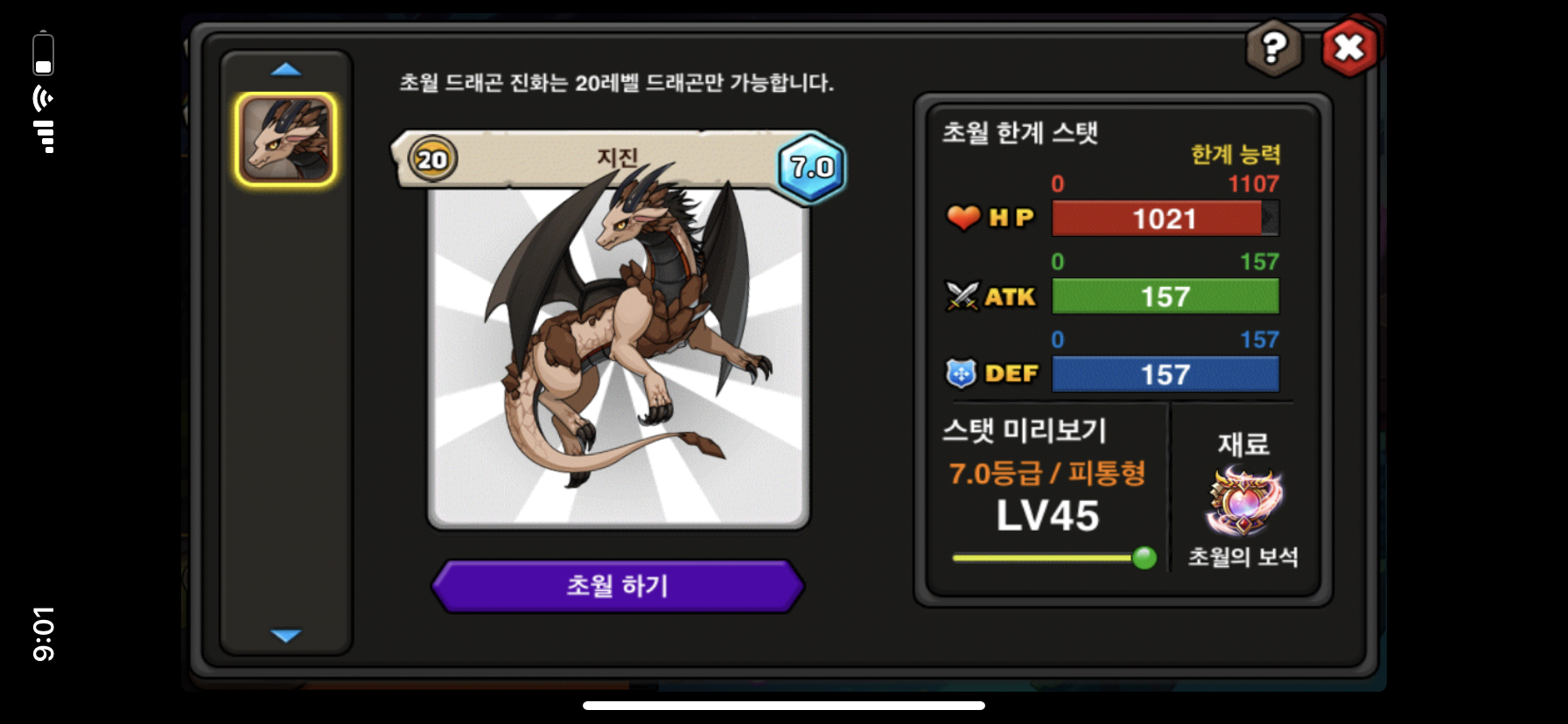This screenshot has width=1568, height=724.
Task: Tap the purple 초월 하기 button
Action: coord(618,585)
